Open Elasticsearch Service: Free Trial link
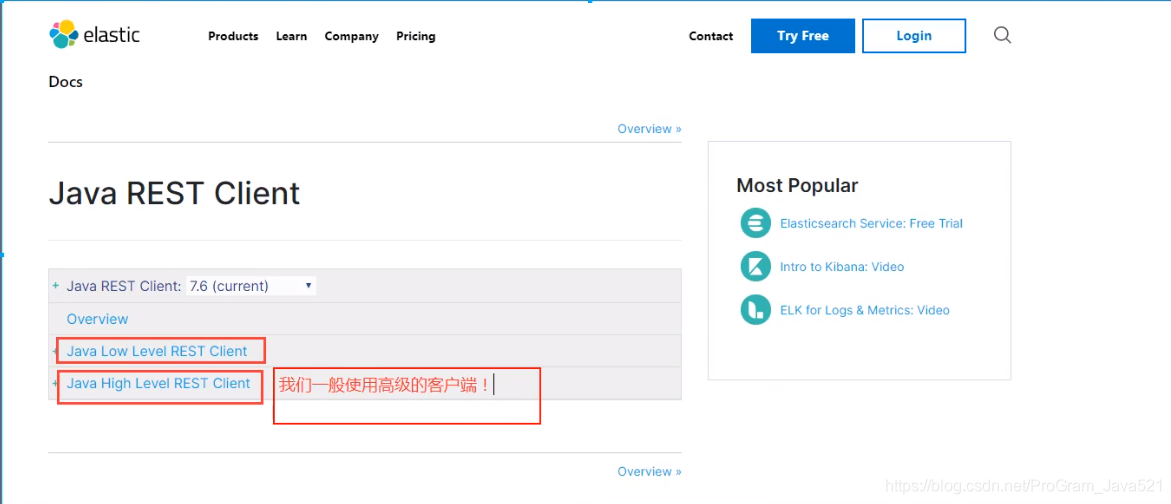The width and height of the screenshot is (1171, 504). coord(872,223)
